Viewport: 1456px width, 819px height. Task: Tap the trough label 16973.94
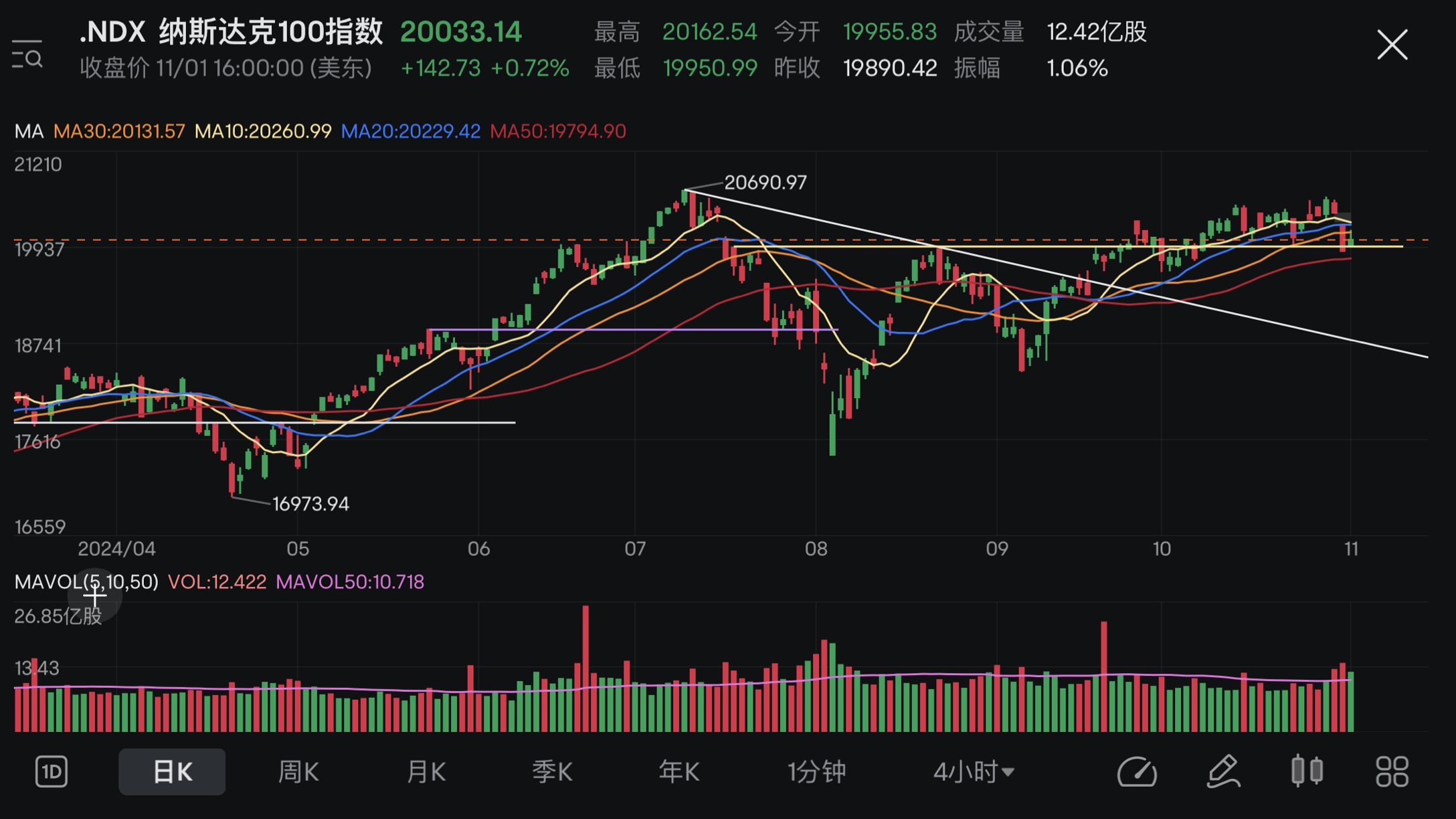coord(310,504)
